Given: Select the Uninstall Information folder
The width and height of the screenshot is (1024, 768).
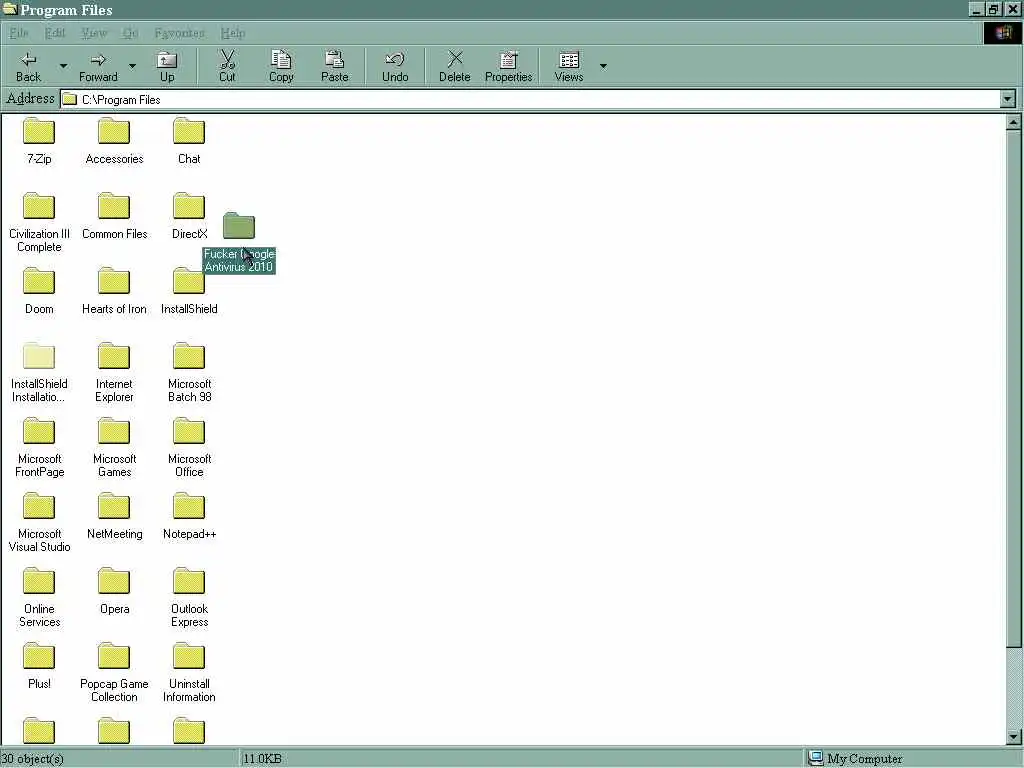Looking at the screenshot, I should [189, 673].
